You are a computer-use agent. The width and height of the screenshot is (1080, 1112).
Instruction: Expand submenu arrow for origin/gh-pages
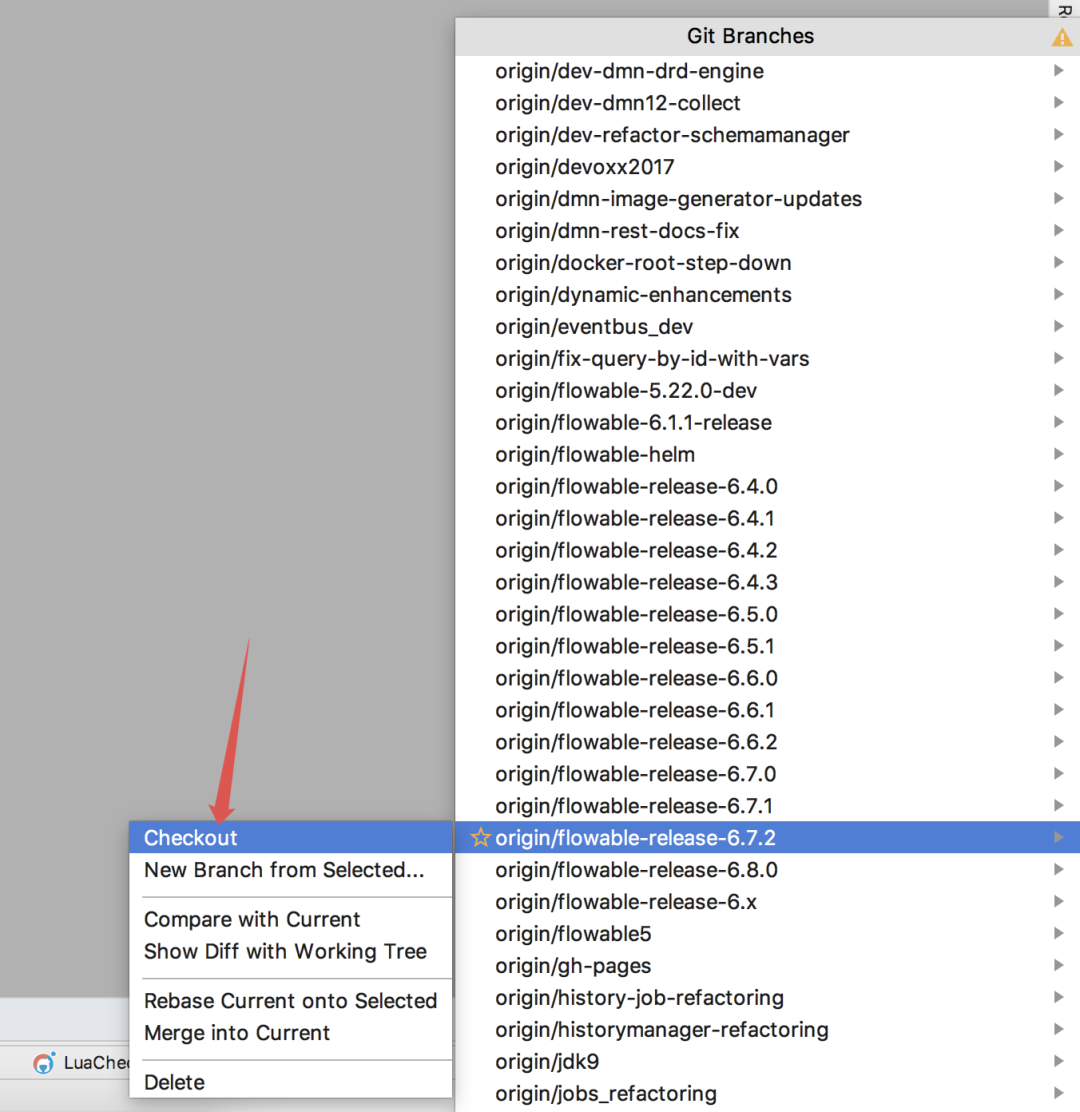1058,965
